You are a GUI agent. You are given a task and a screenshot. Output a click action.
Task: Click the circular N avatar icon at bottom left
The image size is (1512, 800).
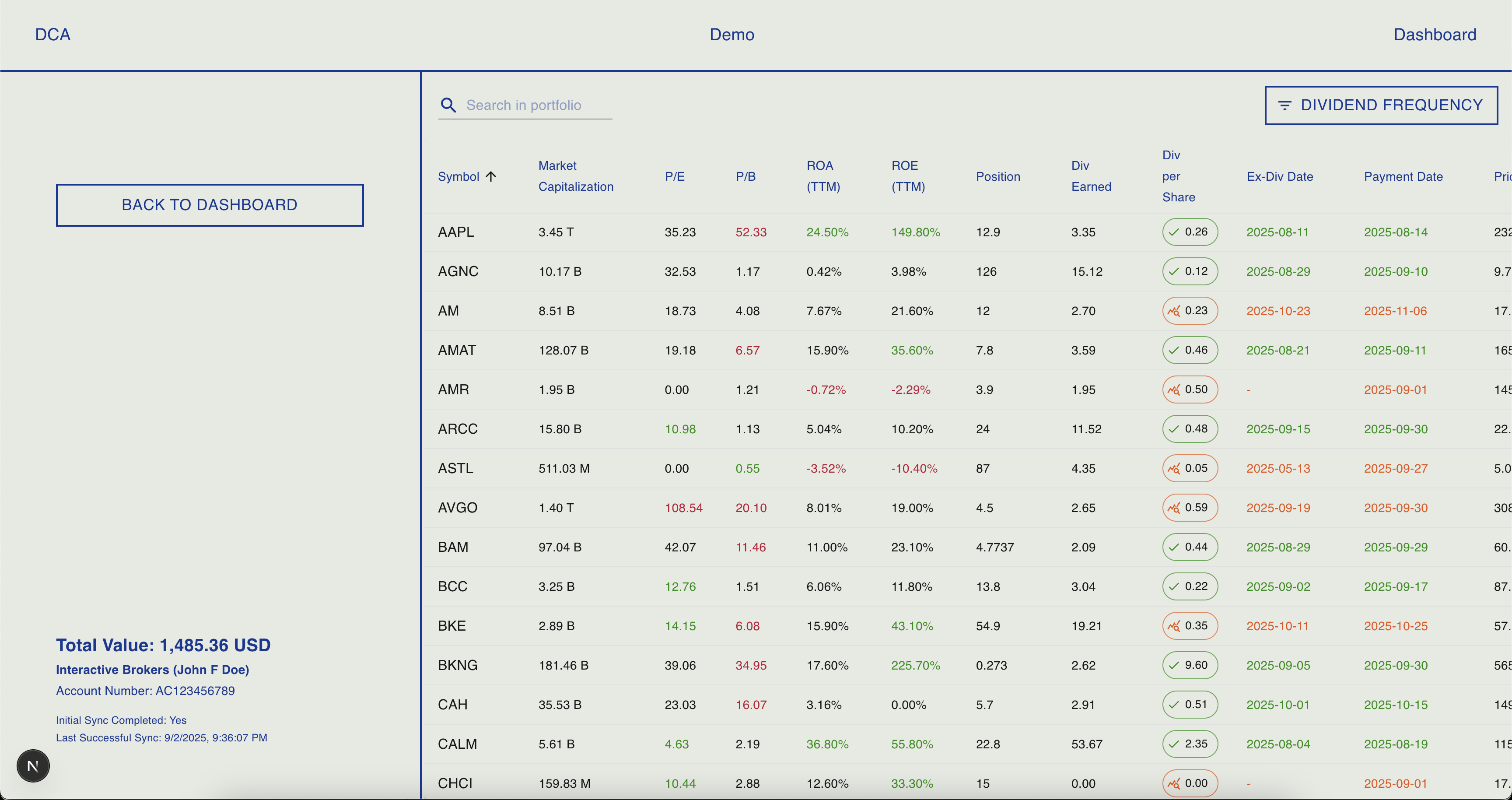pos(33,765)
